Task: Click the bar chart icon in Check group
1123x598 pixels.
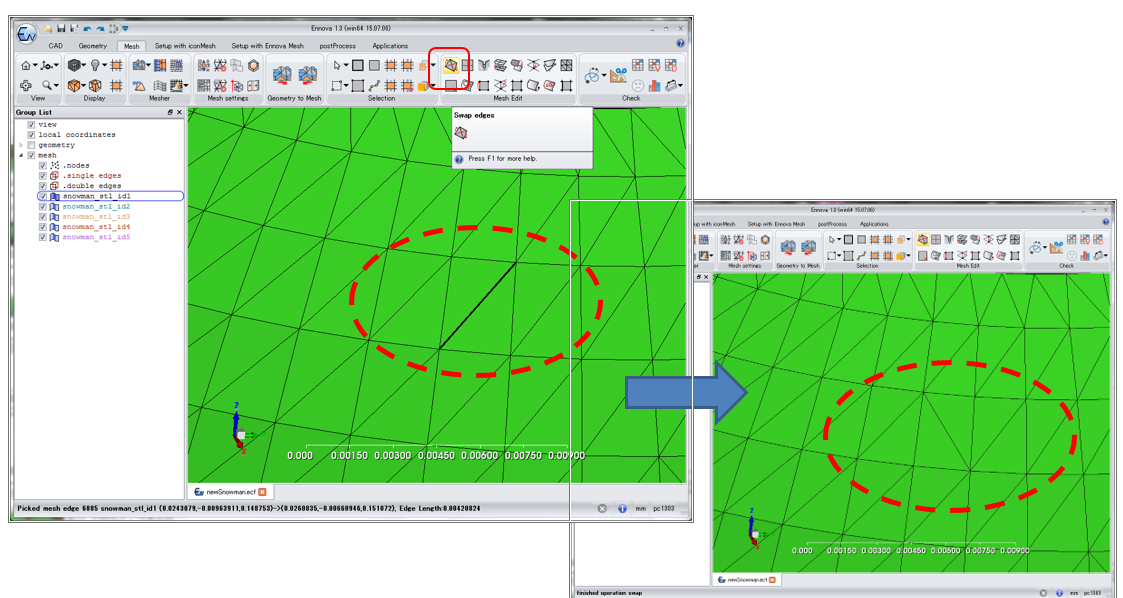Action: click(x=655, y=86)
